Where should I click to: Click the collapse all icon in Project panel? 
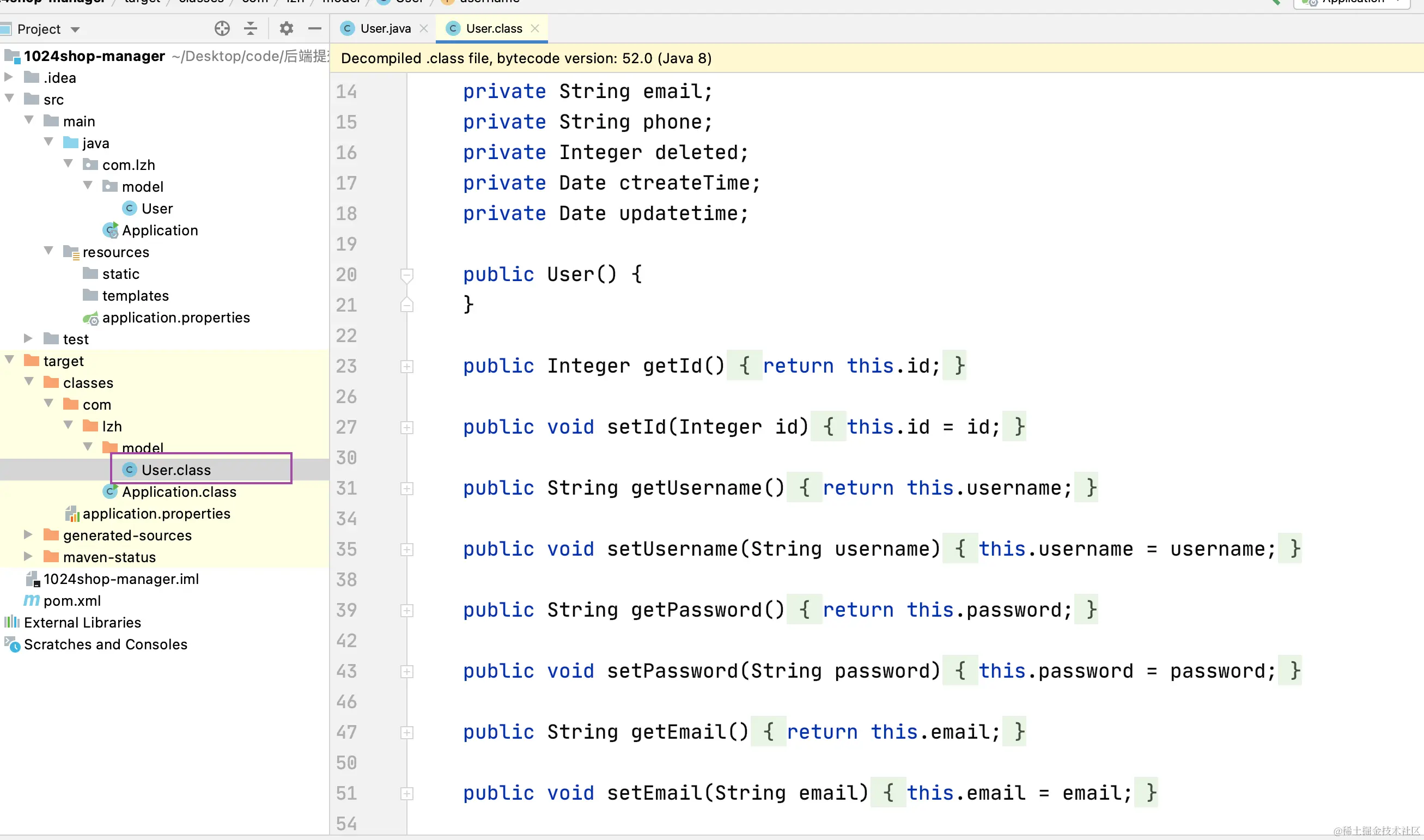tap(251, 28)
